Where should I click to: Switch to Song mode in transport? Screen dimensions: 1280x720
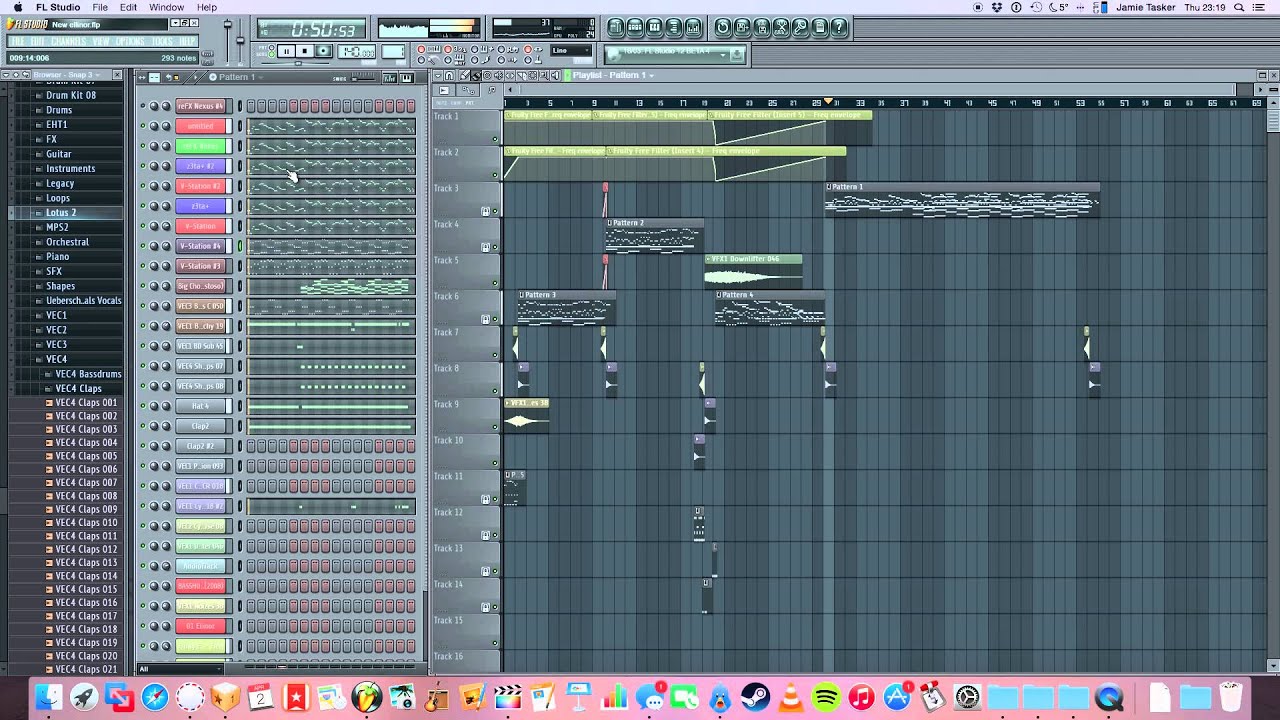click(271, 54)
